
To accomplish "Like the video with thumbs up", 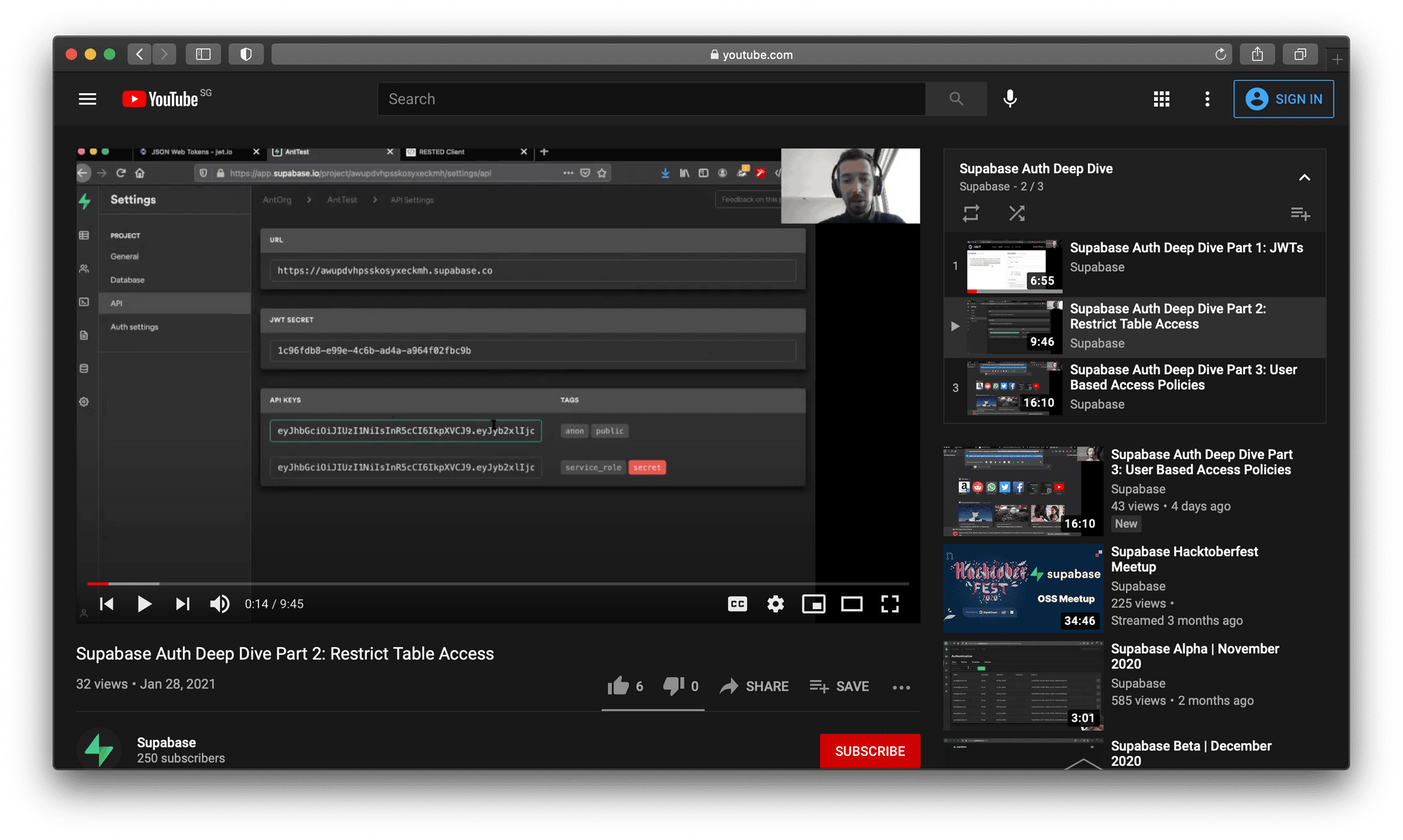I will click(x=625, y=686).
